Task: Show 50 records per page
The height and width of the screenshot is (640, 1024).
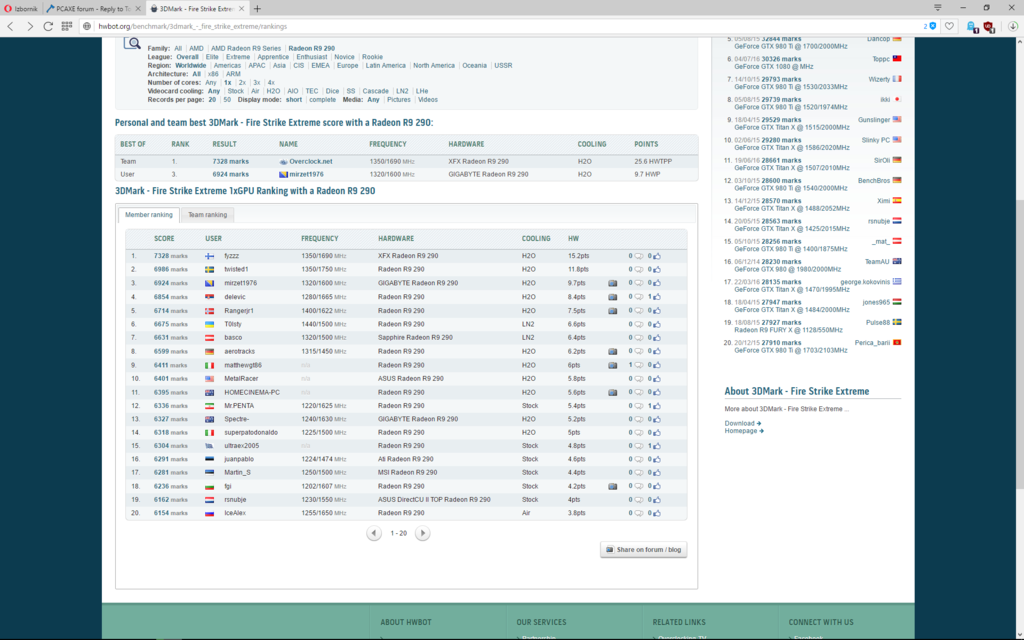Action: pos(227,100)
